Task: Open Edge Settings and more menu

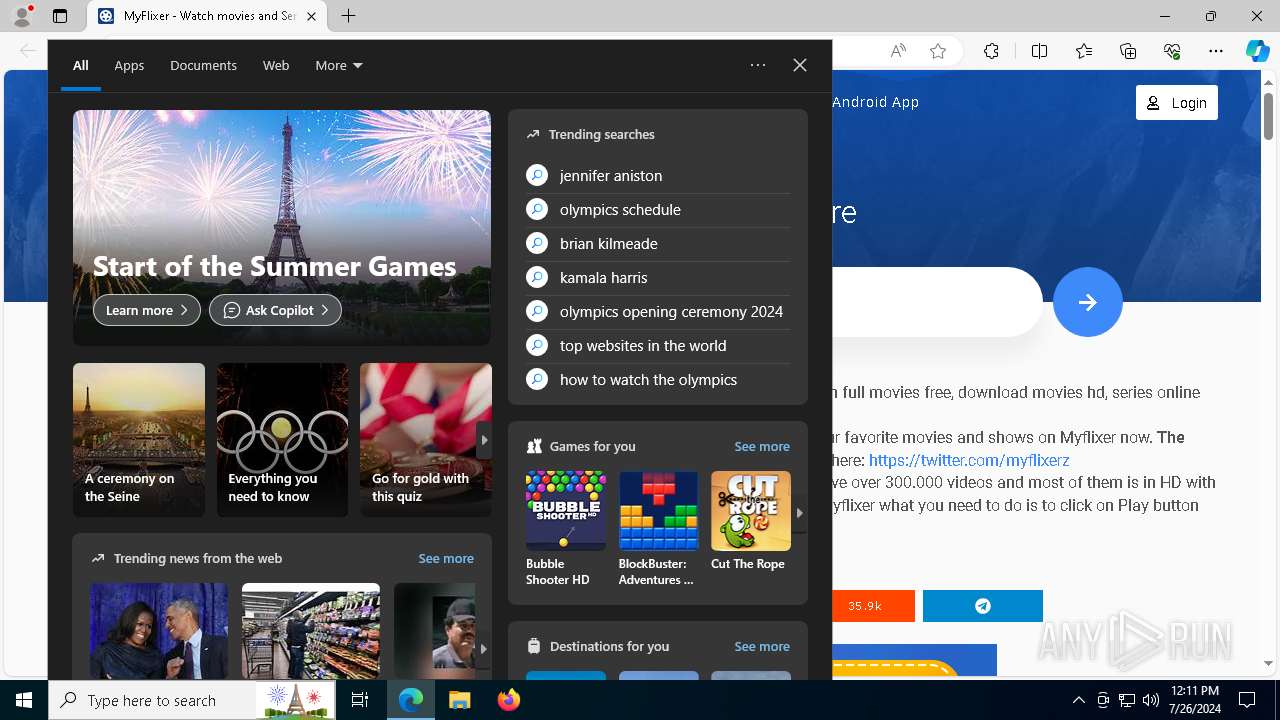Action: [1216, 51]
